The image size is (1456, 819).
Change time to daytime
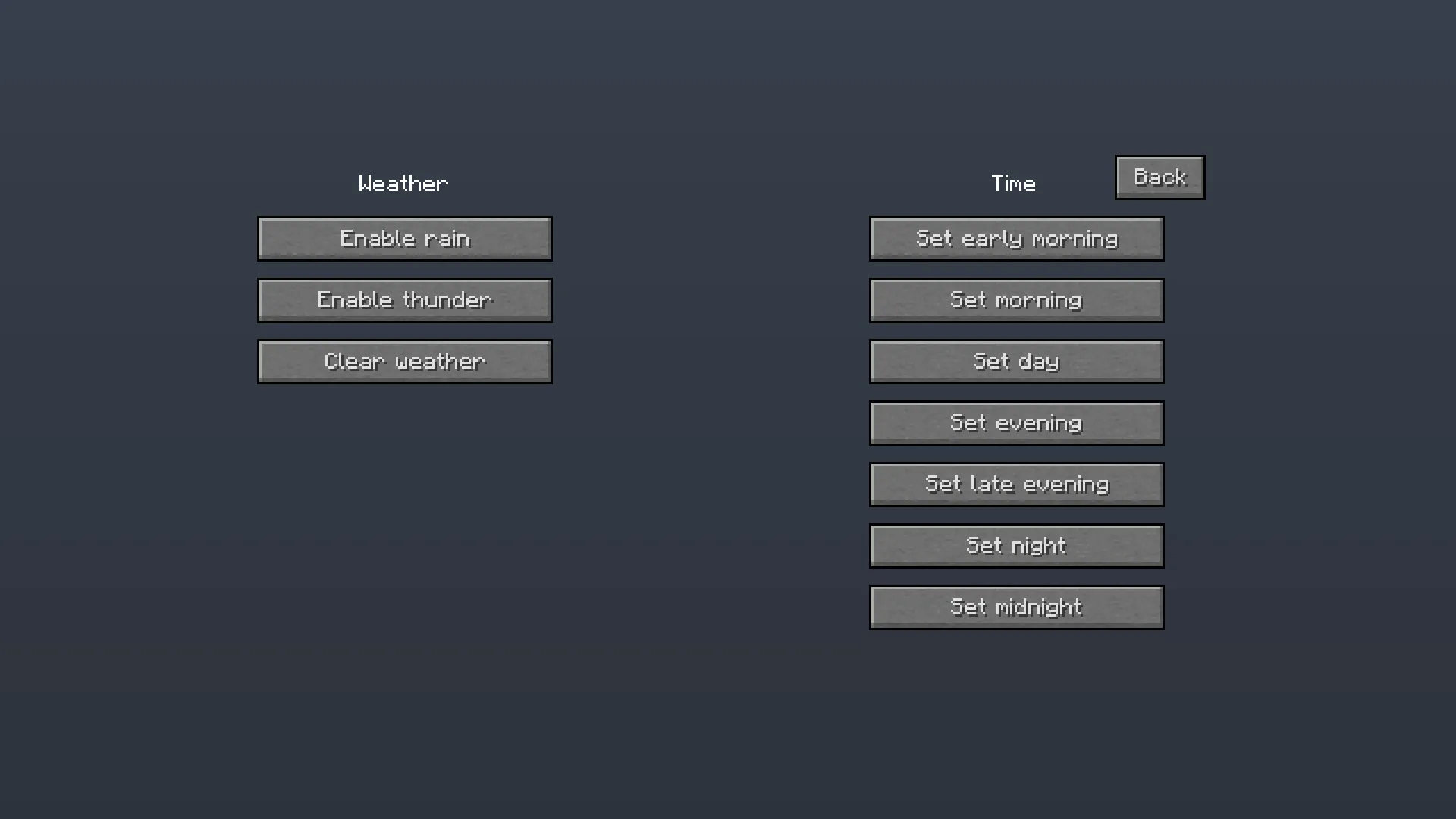tap(1016, 361)
